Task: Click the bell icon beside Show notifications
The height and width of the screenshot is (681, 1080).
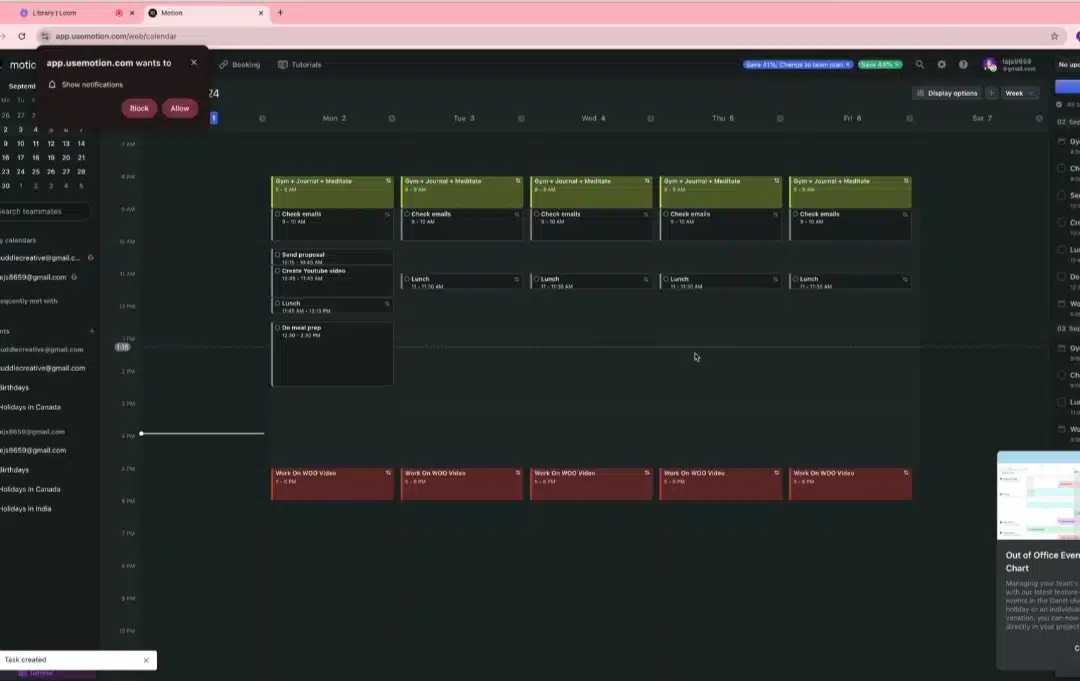Action: 52,84
